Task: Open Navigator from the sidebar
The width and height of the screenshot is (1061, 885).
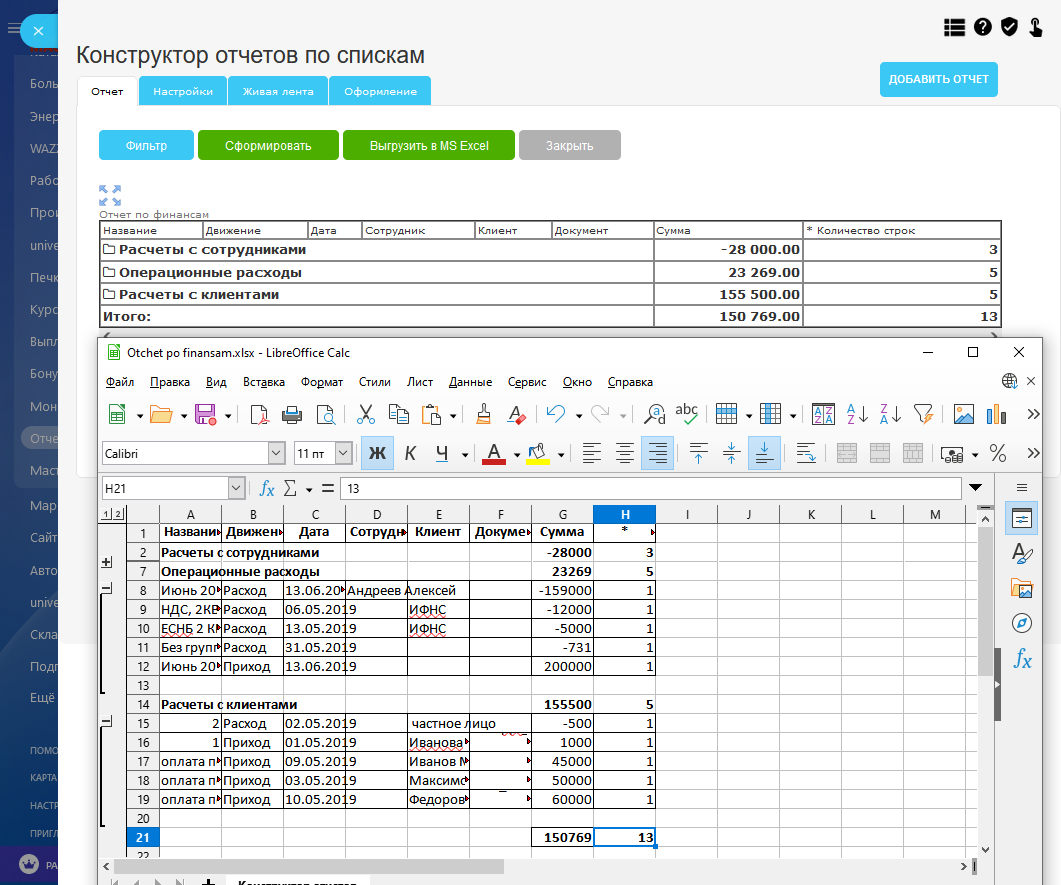Action: click(1022, 623)
